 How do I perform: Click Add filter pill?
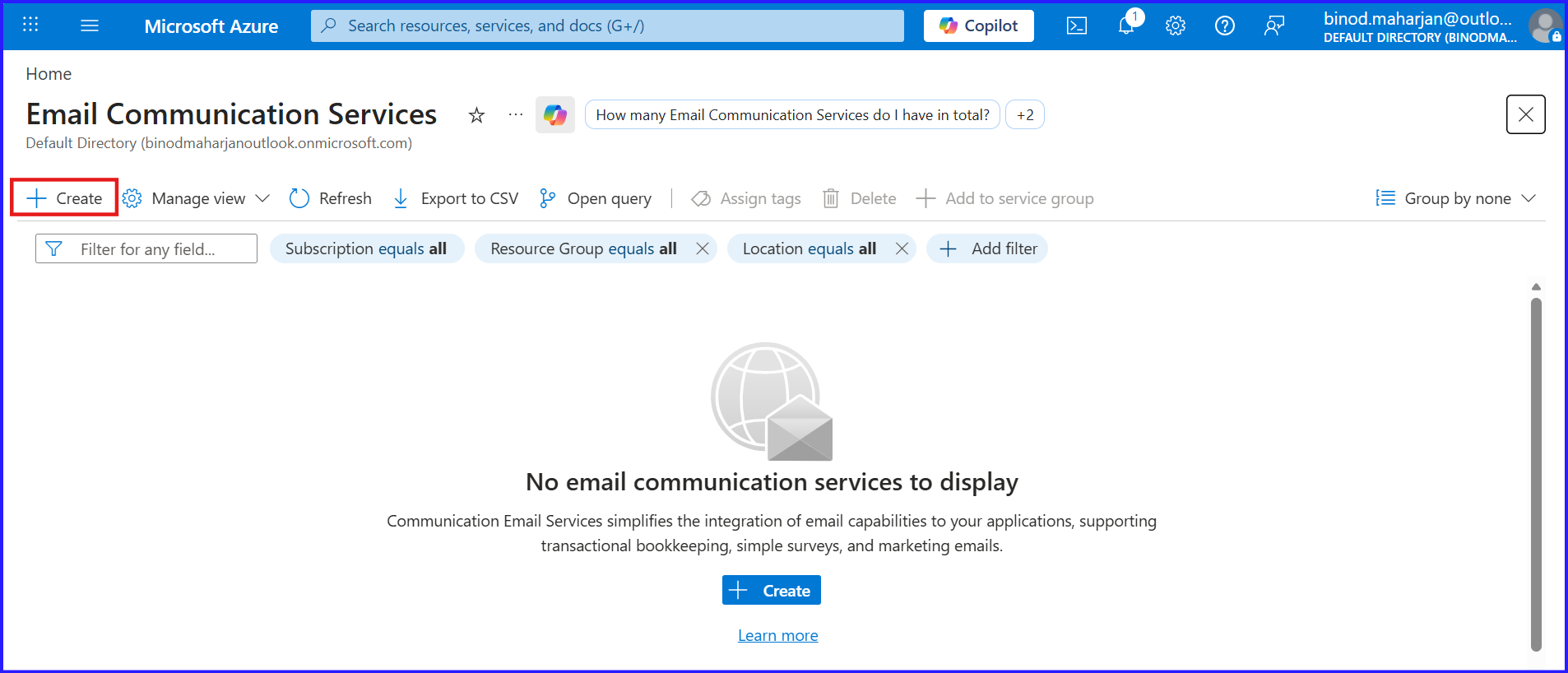pyautogui.click(x=987, y=248)
